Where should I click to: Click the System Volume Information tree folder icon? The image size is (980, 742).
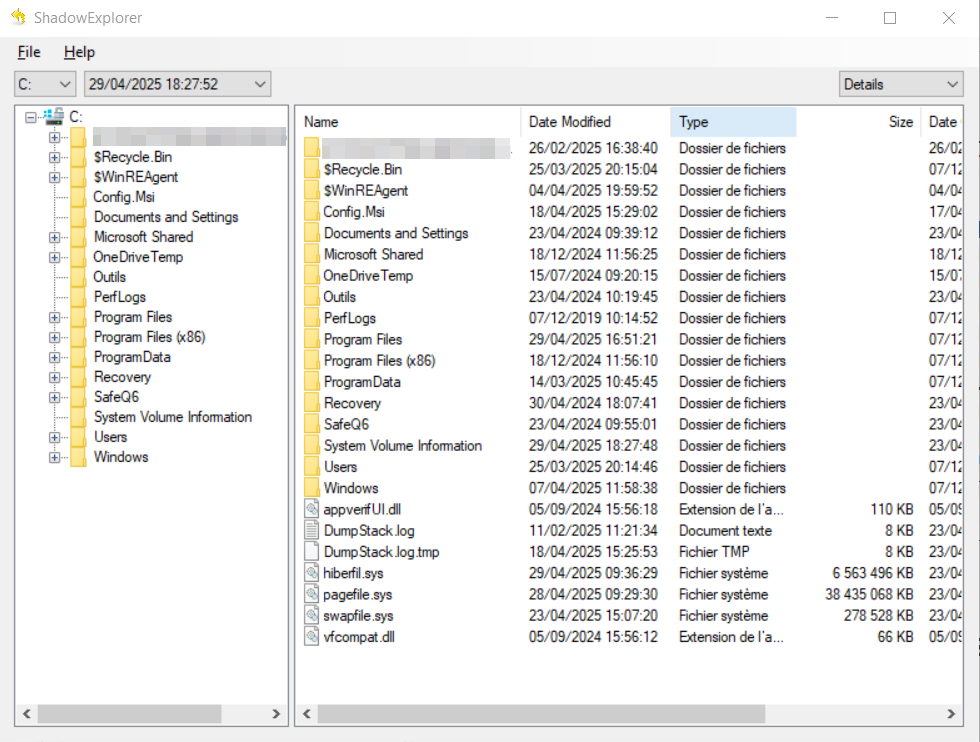[79, 417]
